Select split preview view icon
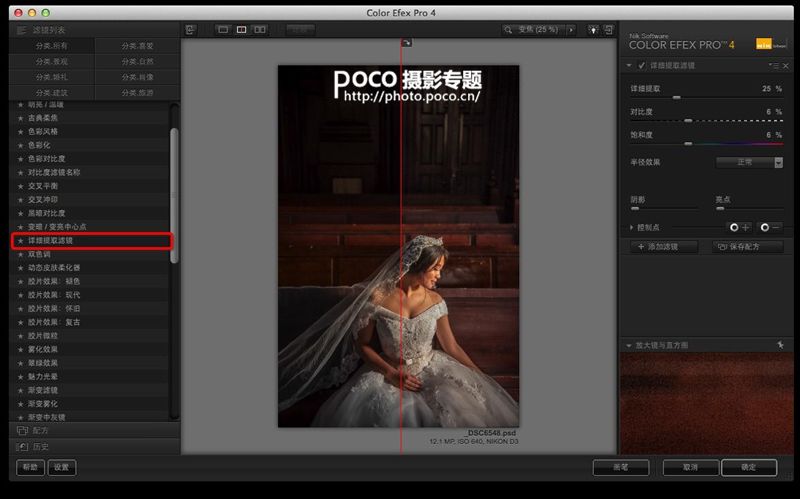The width and height of the screenshot is (800, 499). (x=241, y=30)
